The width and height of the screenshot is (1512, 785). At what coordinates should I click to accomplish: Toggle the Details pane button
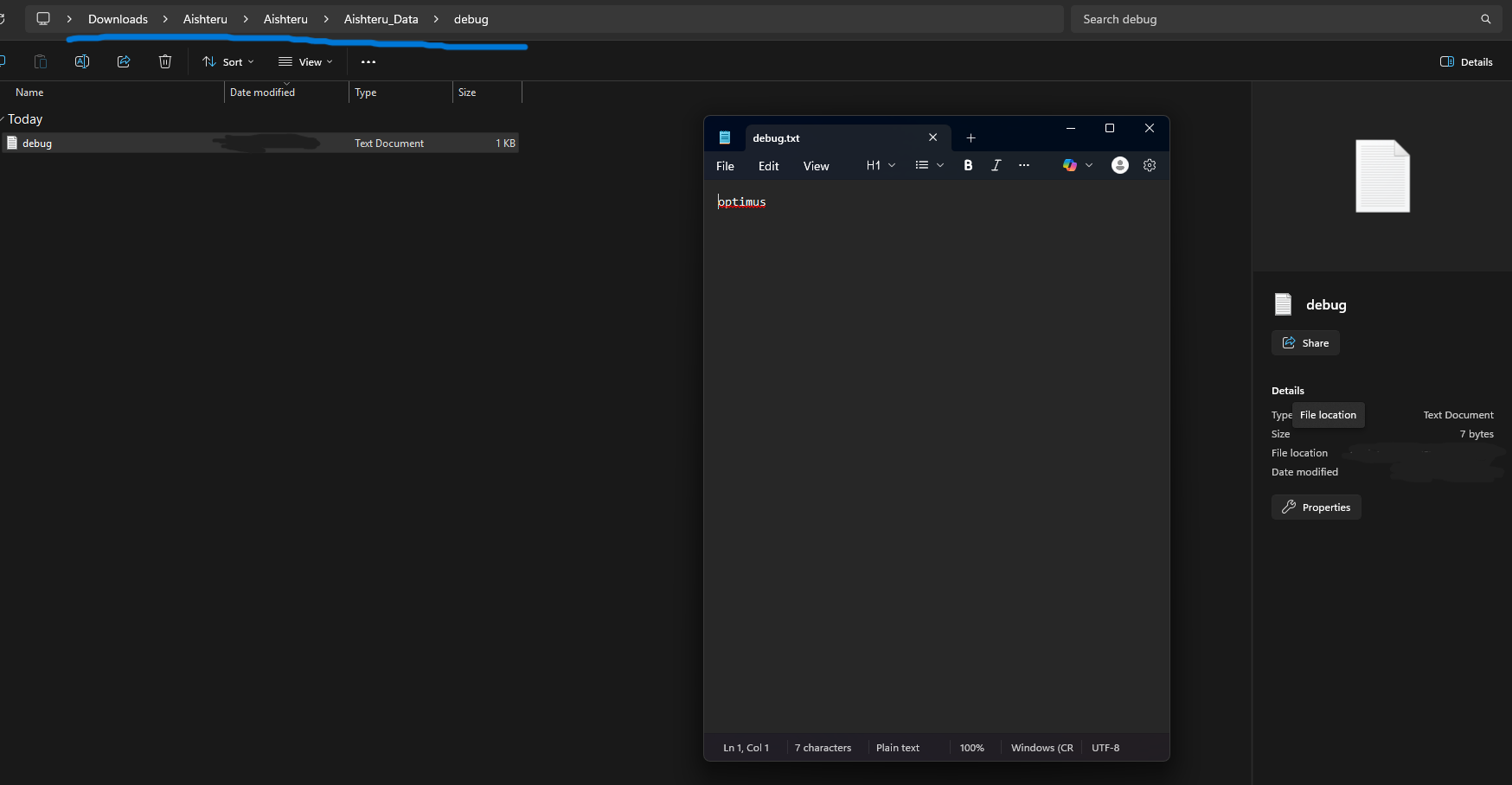tap(1466, 62)
